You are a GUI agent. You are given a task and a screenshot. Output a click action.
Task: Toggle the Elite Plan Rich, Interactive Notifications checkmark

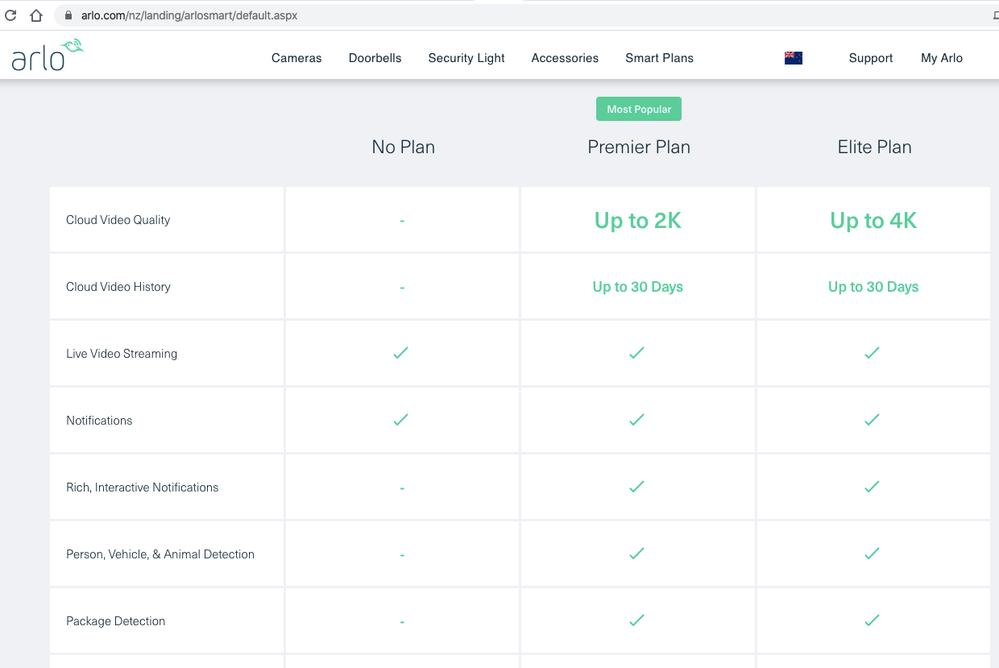click(x=871, y=487)
